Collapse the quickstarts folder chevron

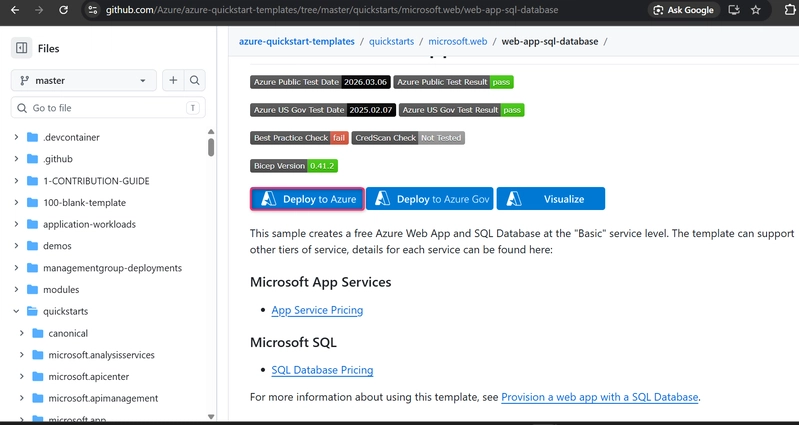click(x=16, y=311)
